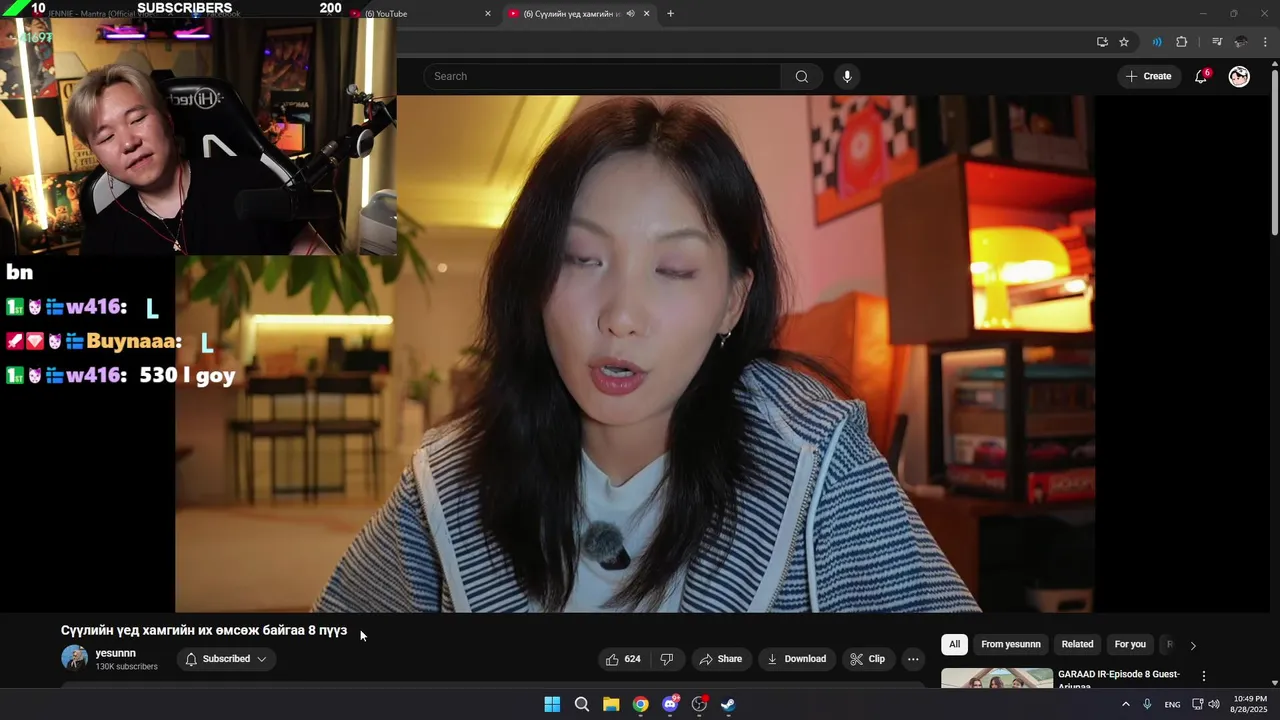The image size is (1280, 720).
Task: Open Chrome extensions puzzle icon
Action: pyautogui.click(x=1181, y=42)
